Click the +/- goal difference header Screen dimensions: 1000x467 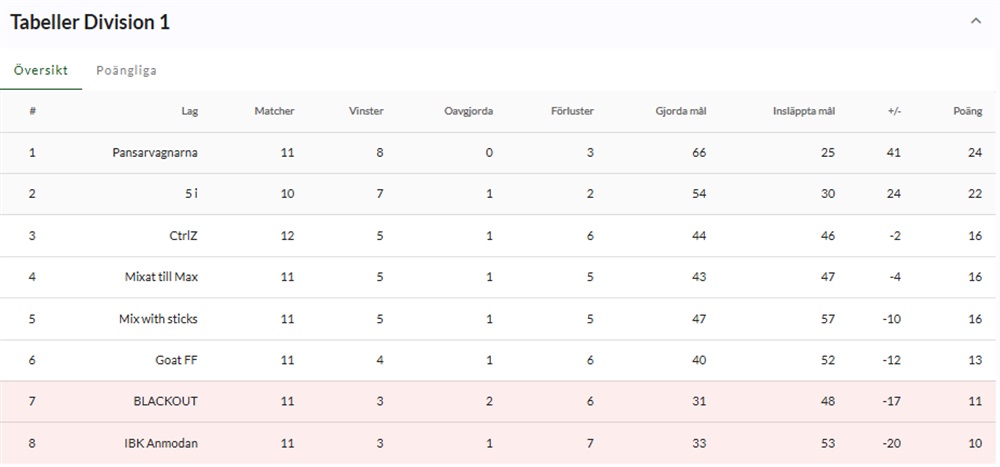tap(893, 111)
